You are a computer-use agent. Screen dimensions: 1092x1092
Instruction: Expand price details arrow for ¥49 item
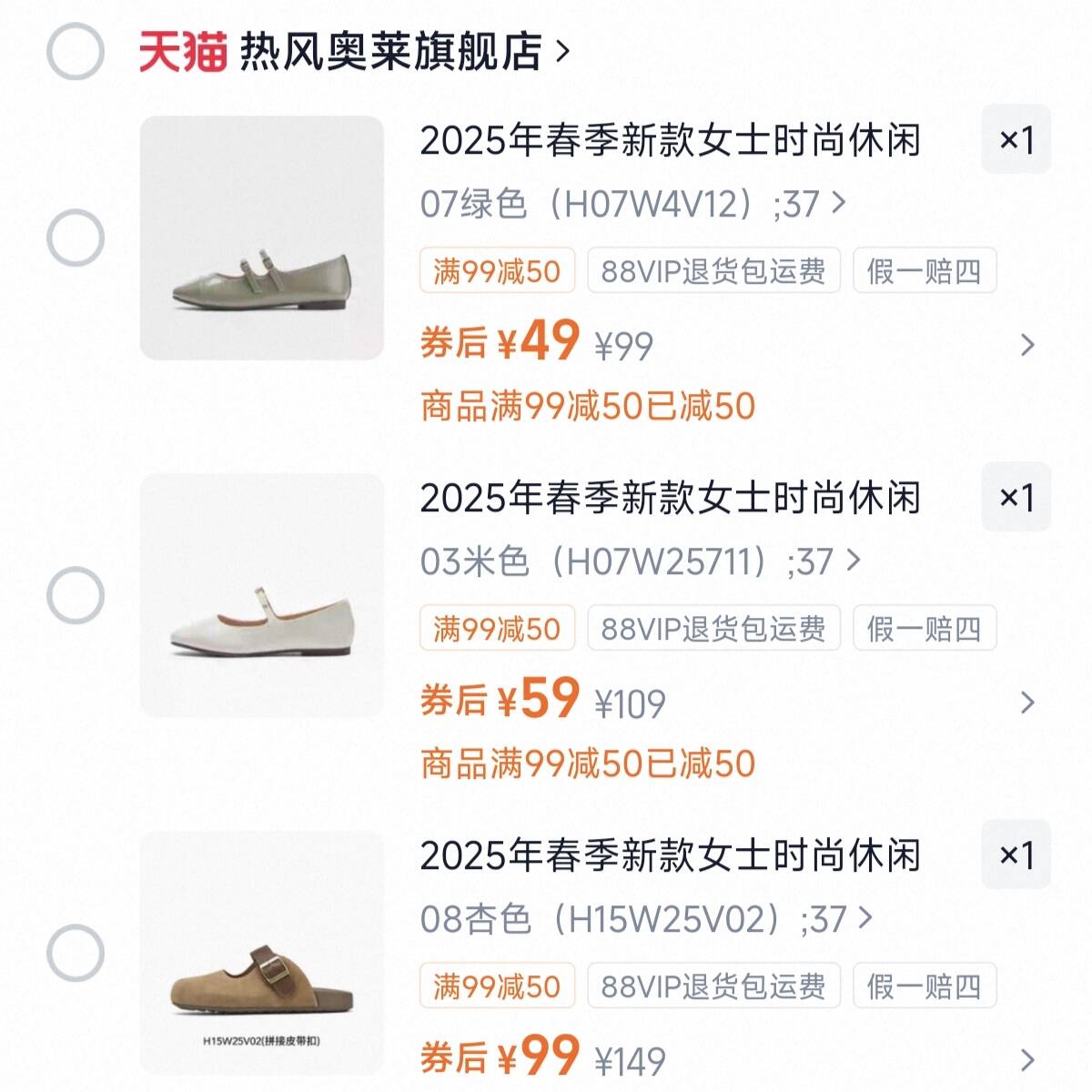[x=1027, y=345]
